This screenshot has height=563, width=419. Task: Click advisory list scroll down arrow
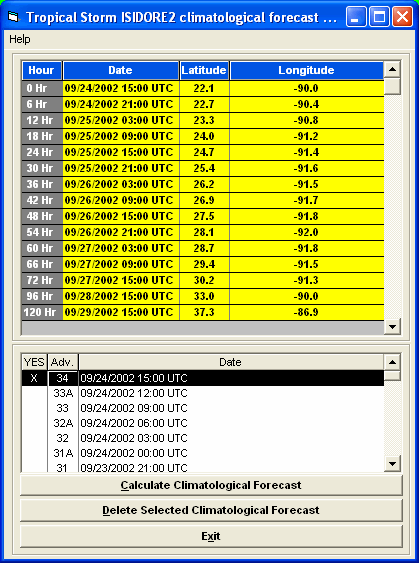click(x=392, y=464)
